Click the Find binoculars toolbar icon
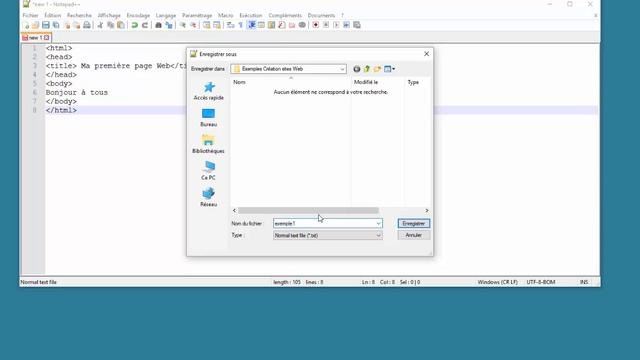Image resolution: width=640 pixels, height=360 pixels. pos(158,25)
